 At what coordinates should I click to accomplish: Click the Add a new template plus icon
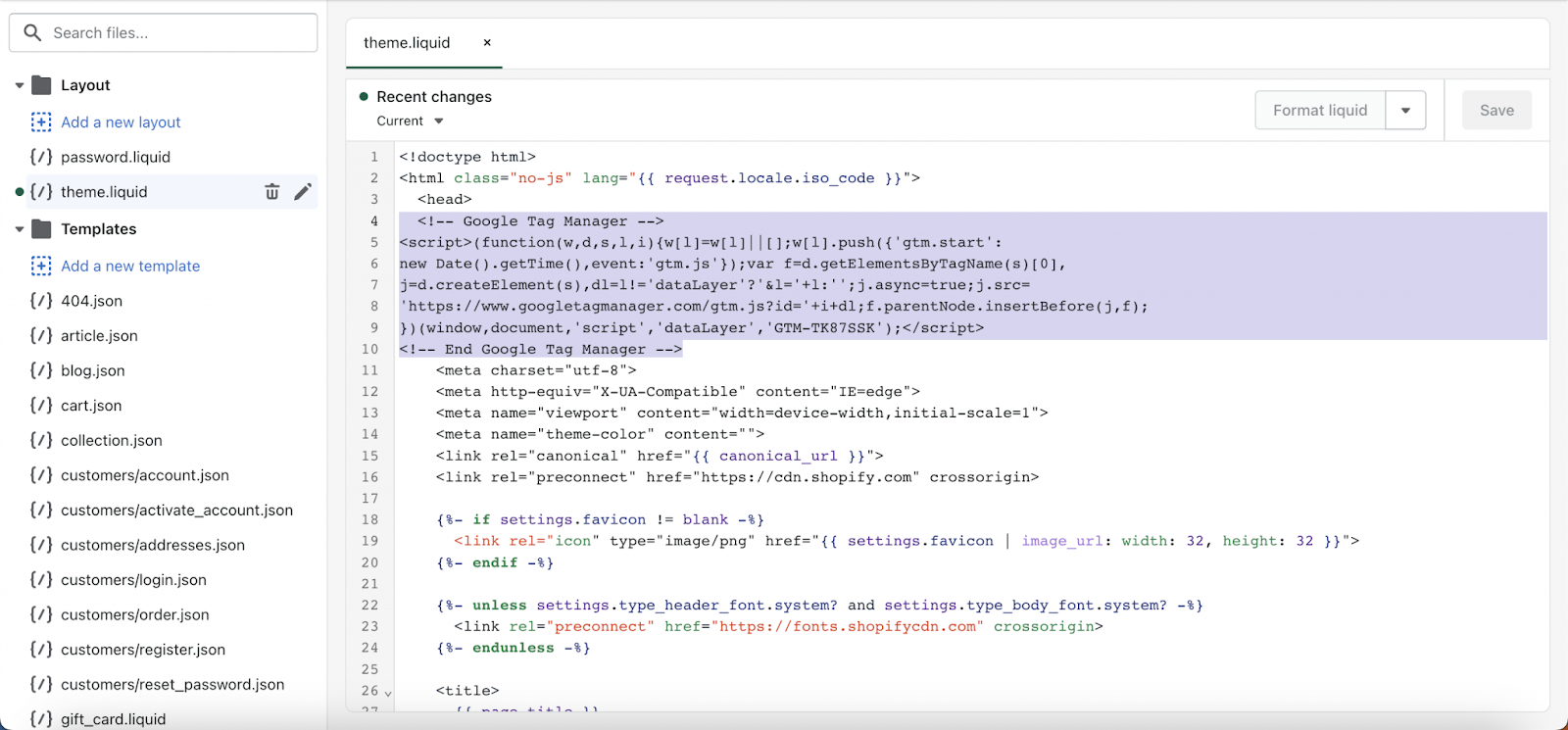click(41, 266)
